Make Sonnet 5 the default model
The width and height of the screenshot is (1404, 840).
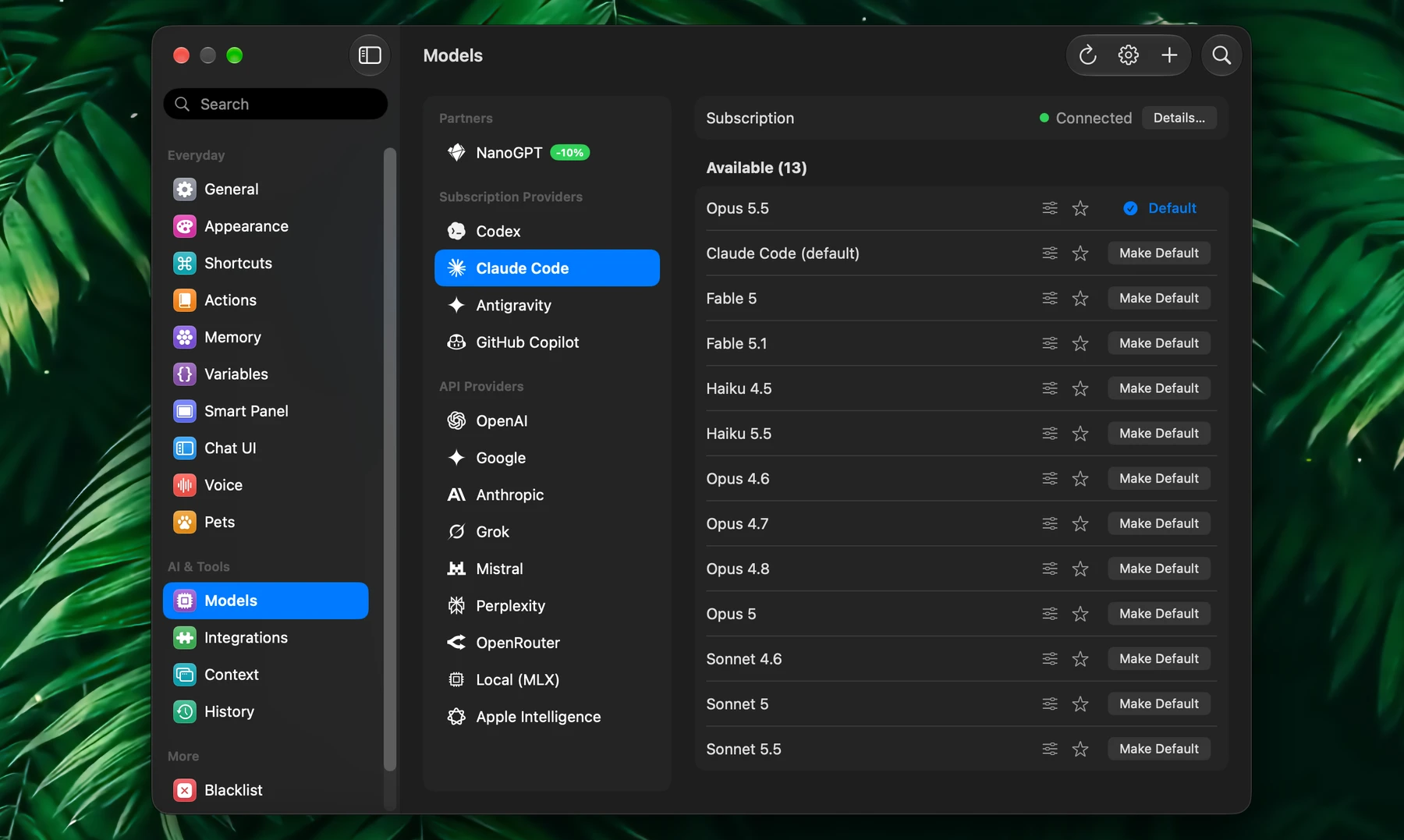[1158, 704]
